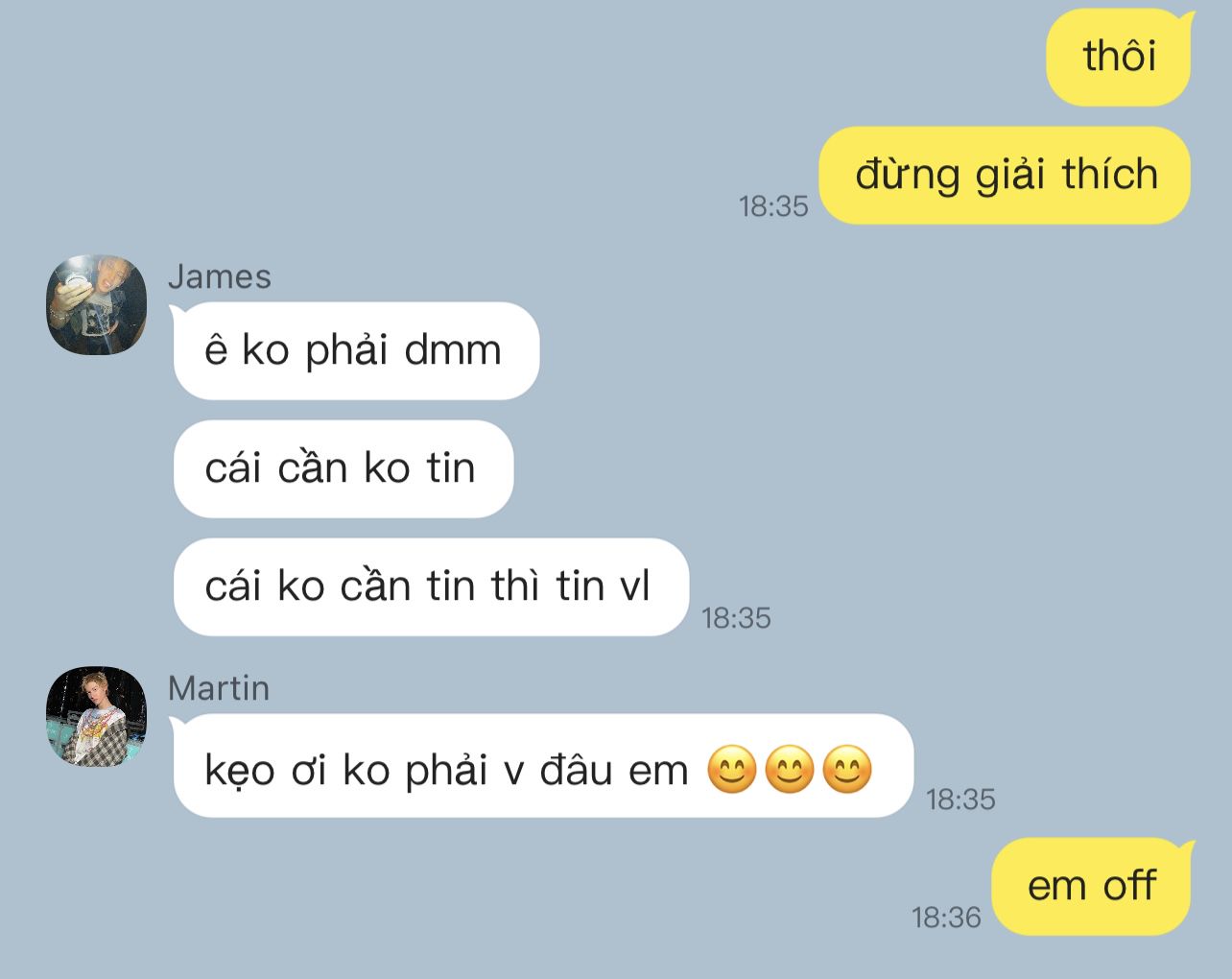This screenshot has width=1232, height=979.
Task: Click the third smiling emoji in Martin's message
Action: [x=848, y=770]
